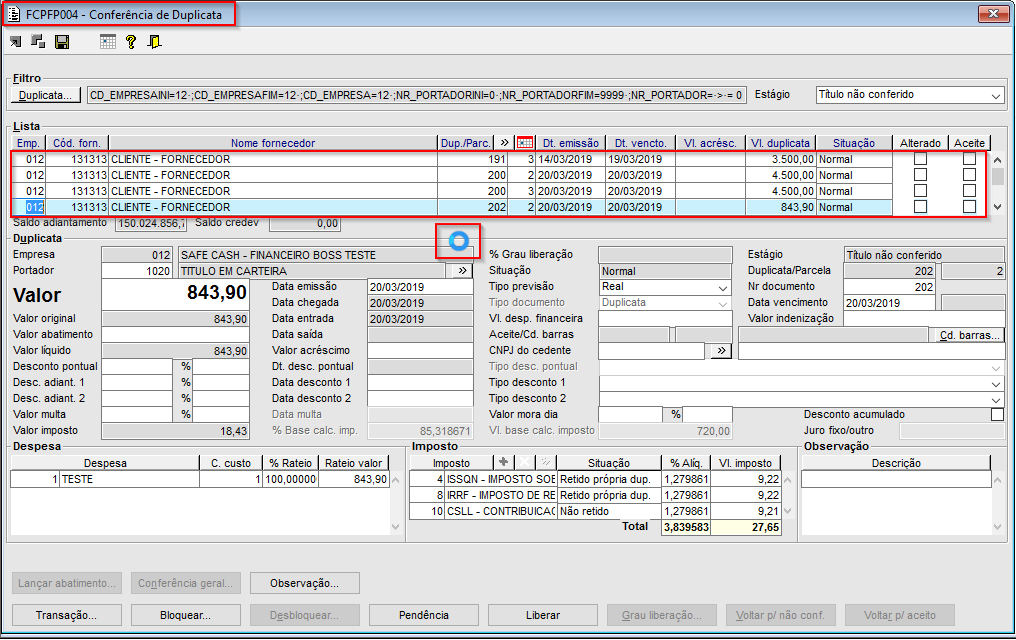
Task: Click the Duplicata... filter button
Action: tap(45, 95)
